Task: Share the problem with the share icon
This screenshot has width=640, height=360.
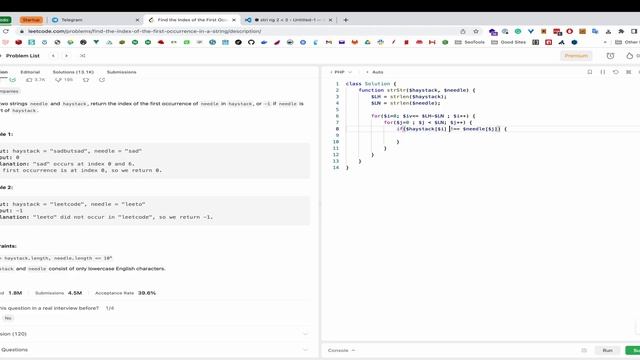Action: (x=102, y=80)
